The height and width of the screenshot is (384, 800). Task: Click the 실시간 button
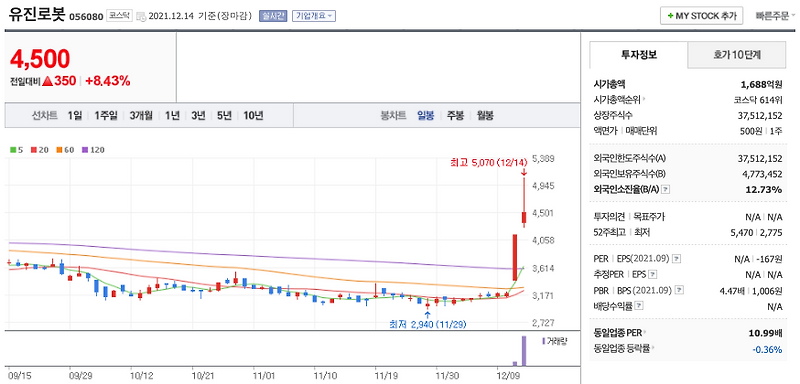[273, 16]
